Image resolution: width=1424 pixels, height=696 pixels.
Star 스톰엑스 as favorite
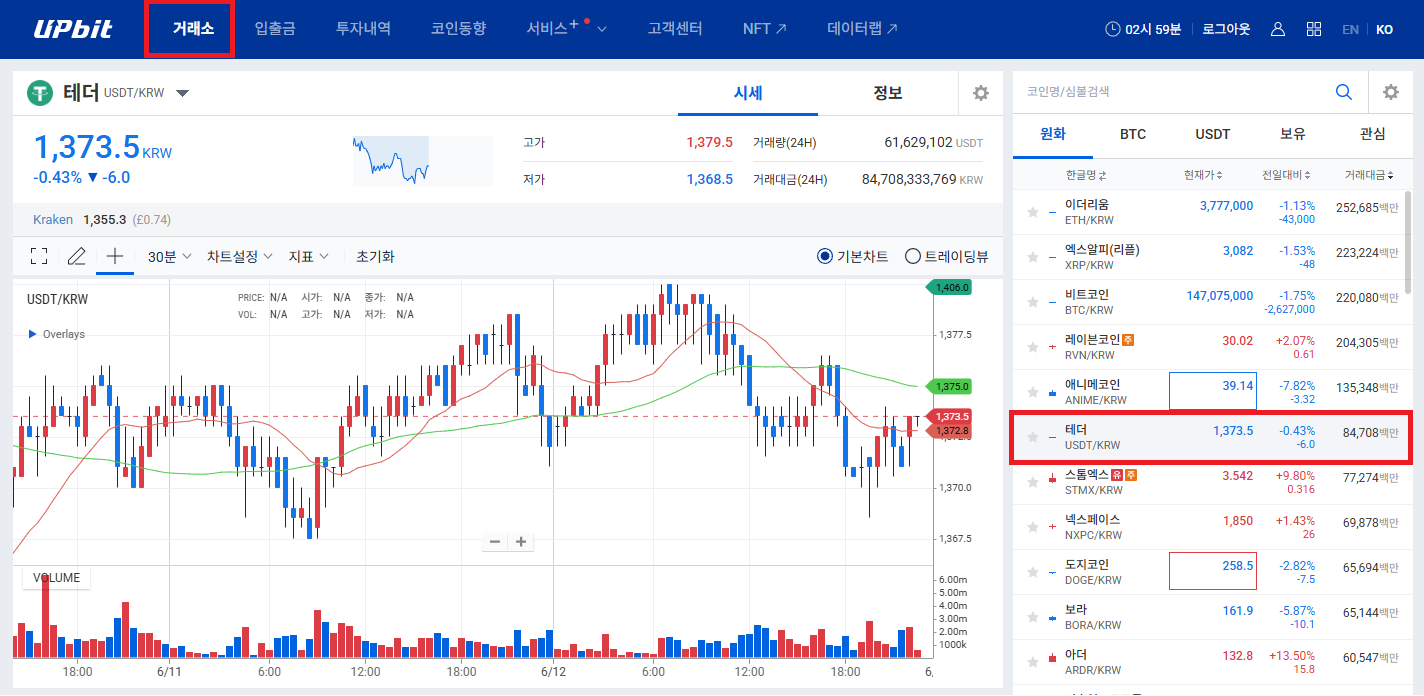[1033, 482]
